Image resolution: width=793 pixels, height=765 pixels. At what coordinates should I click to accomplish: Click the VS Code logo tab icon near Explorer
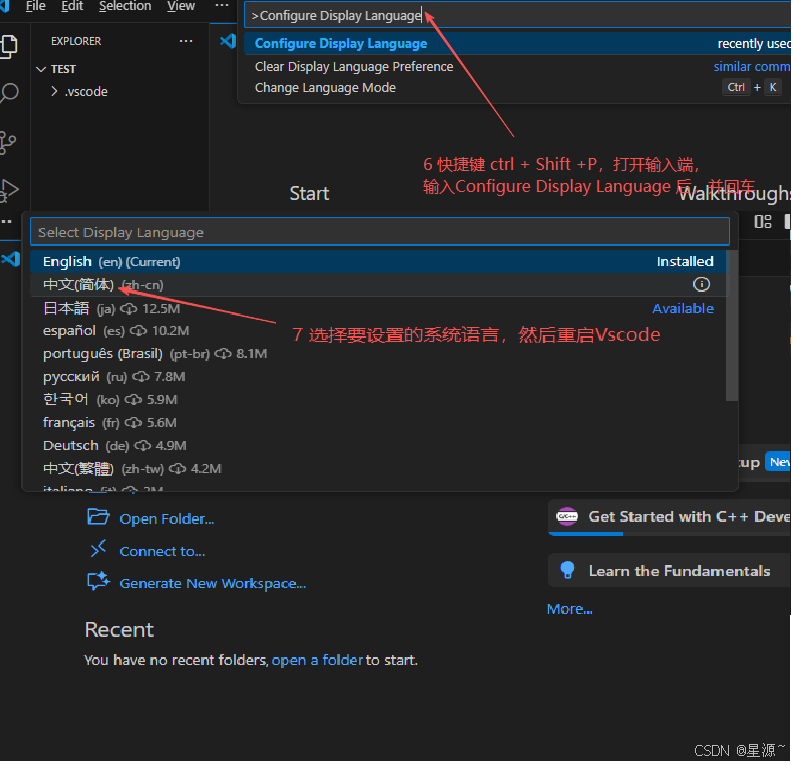click(x=228, y=41)
